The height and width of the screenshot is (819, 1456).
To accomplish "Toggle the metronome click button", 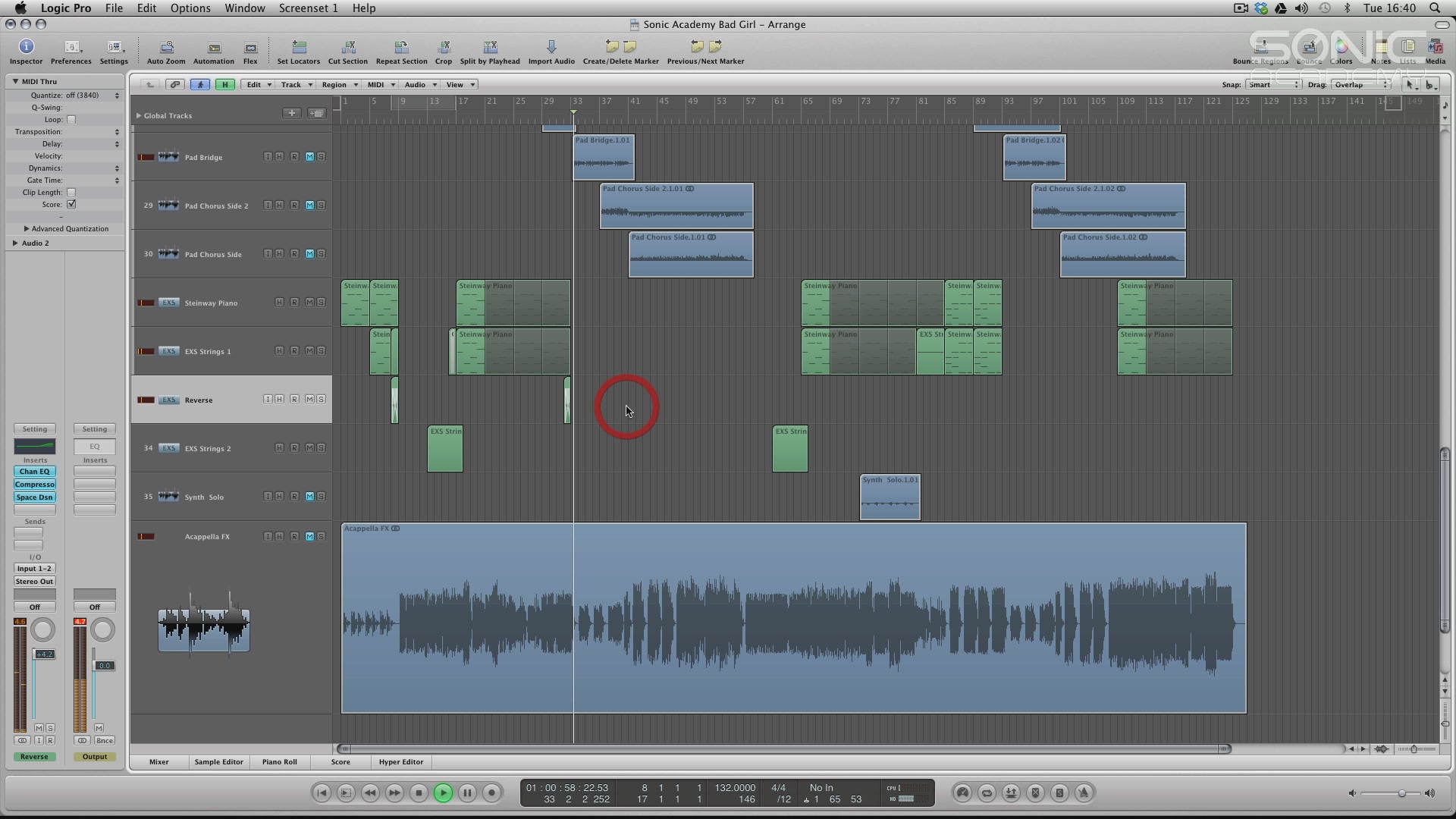I will [1084, 792].
